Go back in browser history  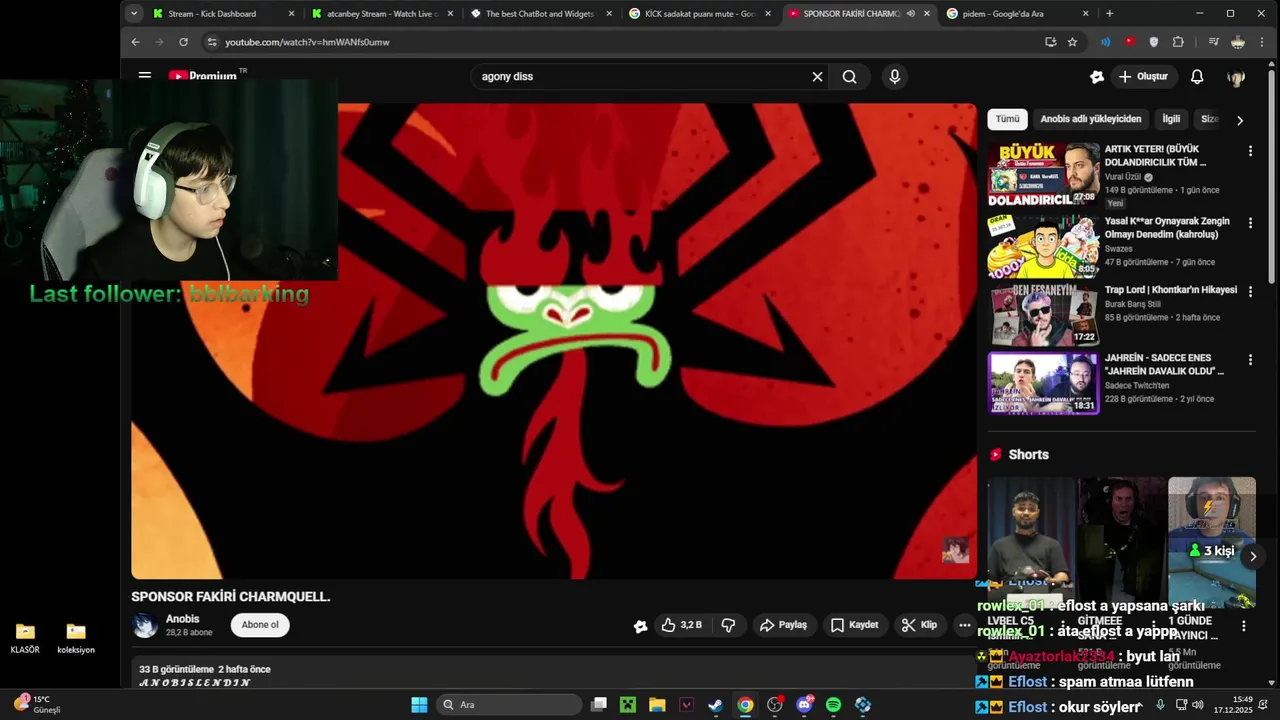coord(136,42)
